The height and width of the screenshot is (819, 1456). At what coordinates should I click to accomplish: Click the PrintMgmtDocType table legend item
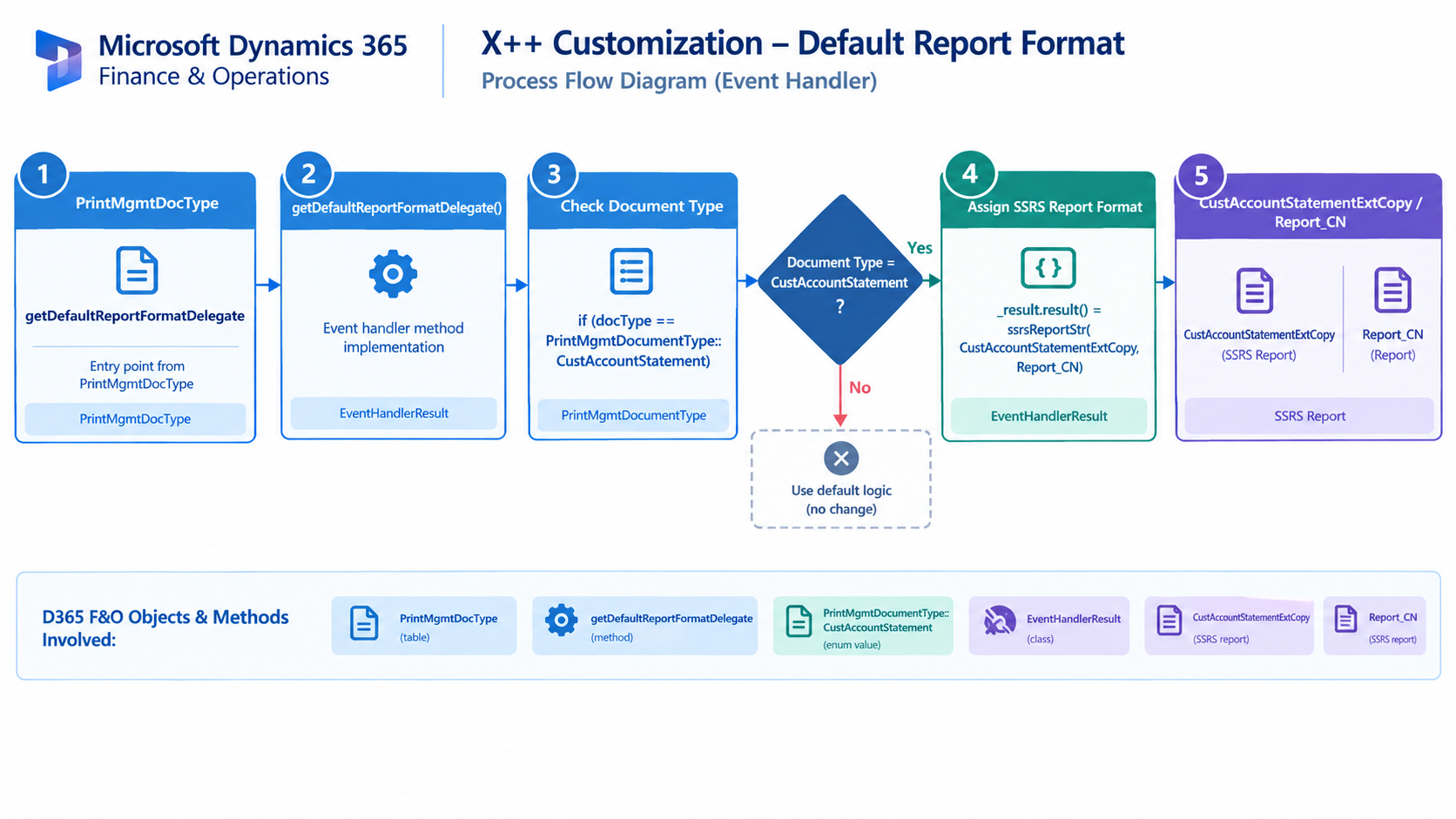click(424, 626)
